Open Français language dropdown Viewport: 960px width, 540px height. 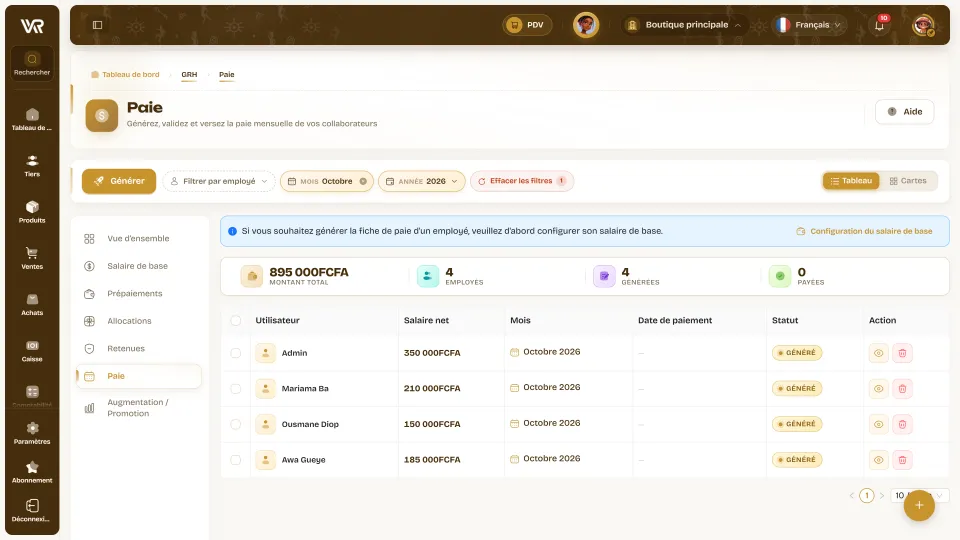[x=809, y=25]
